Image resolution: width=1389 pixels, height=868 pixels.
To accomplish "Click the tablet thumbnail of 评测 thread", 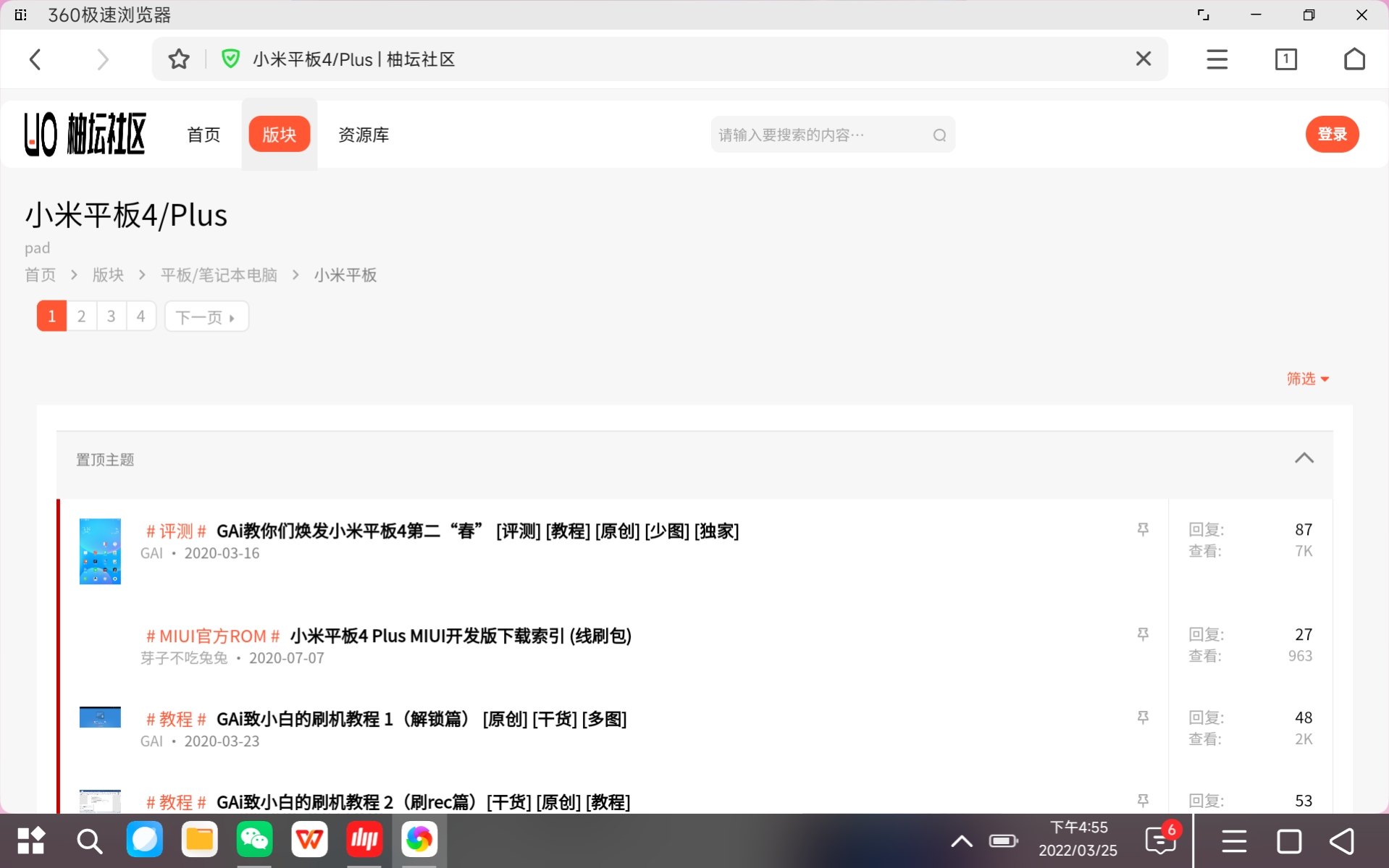I will click(100, 551).
